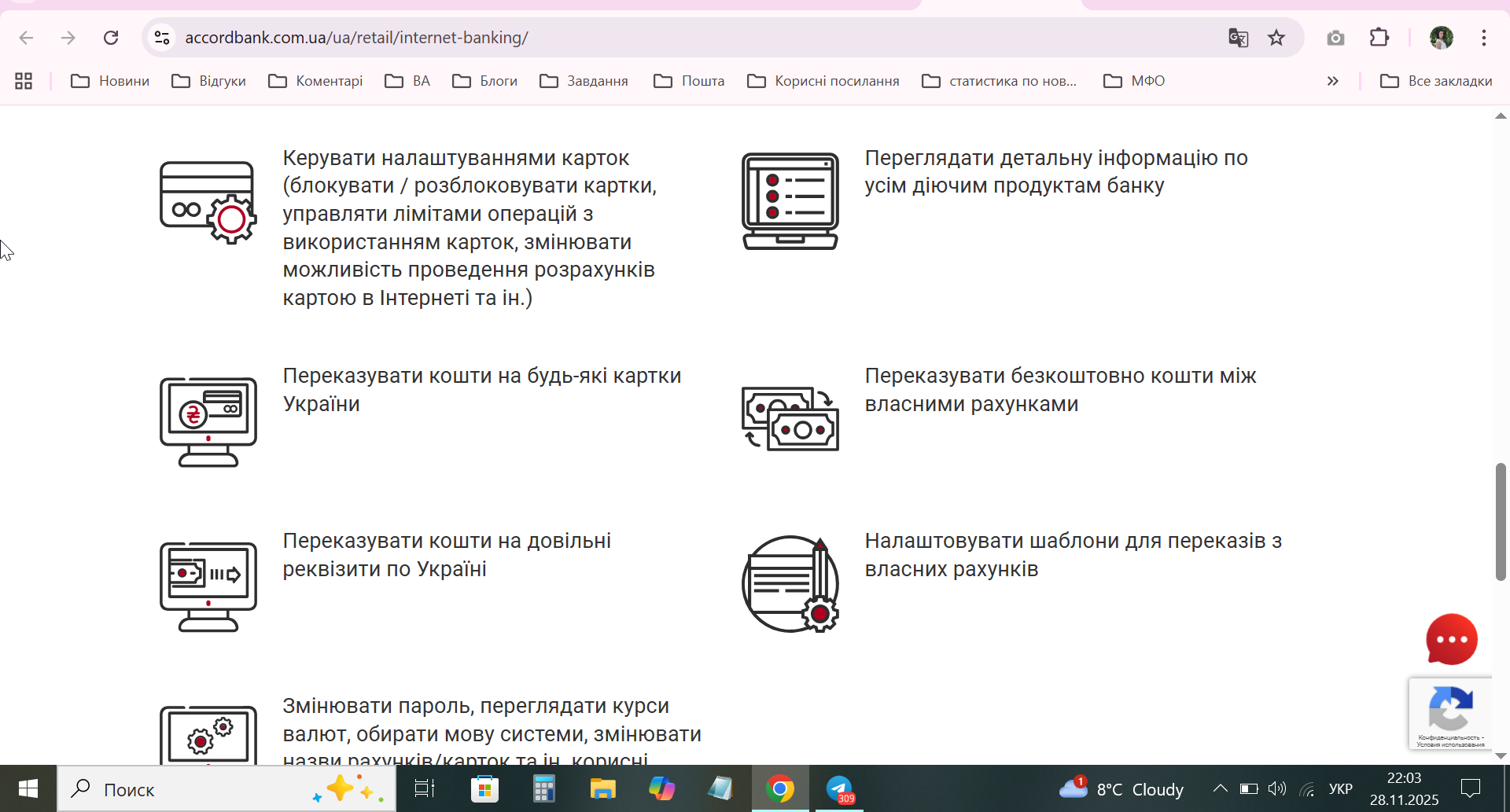Open weather widget 8°C Cloudy
This screenshot has width=1510, height=812.
point(1121,788)
